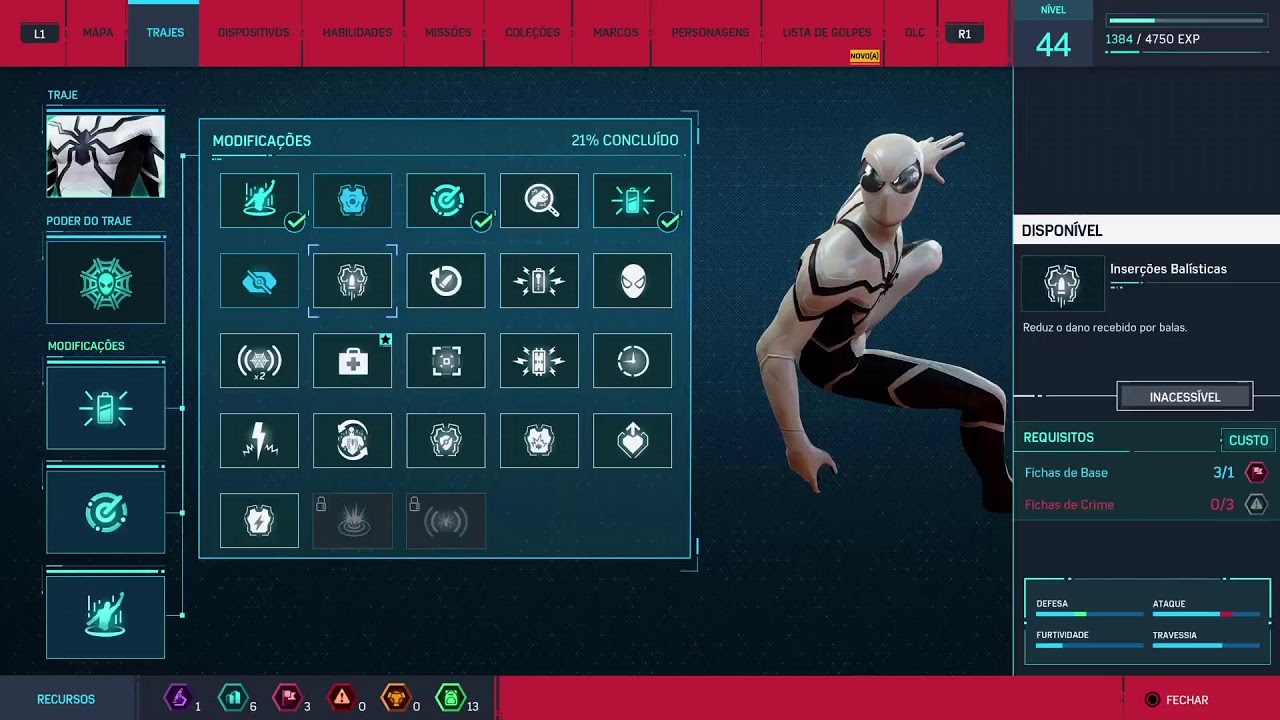Click the INACESSÍVEL button

(1185, 397)
